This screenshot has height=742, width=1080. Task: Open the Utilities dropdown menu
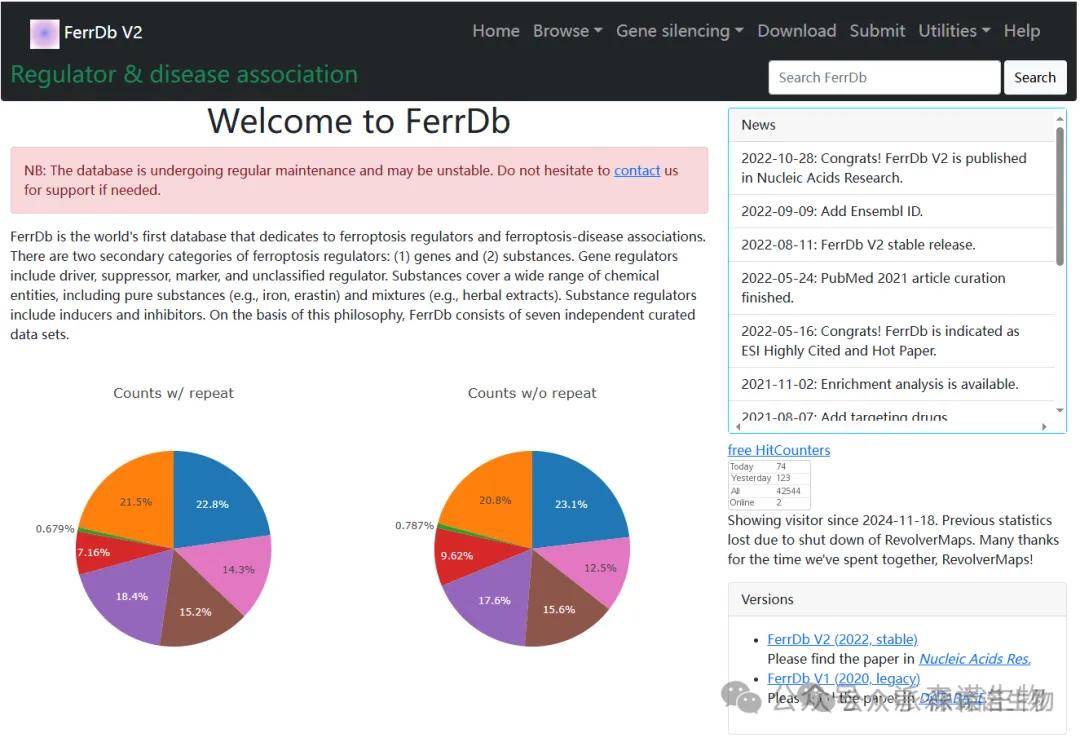point(954,31)
